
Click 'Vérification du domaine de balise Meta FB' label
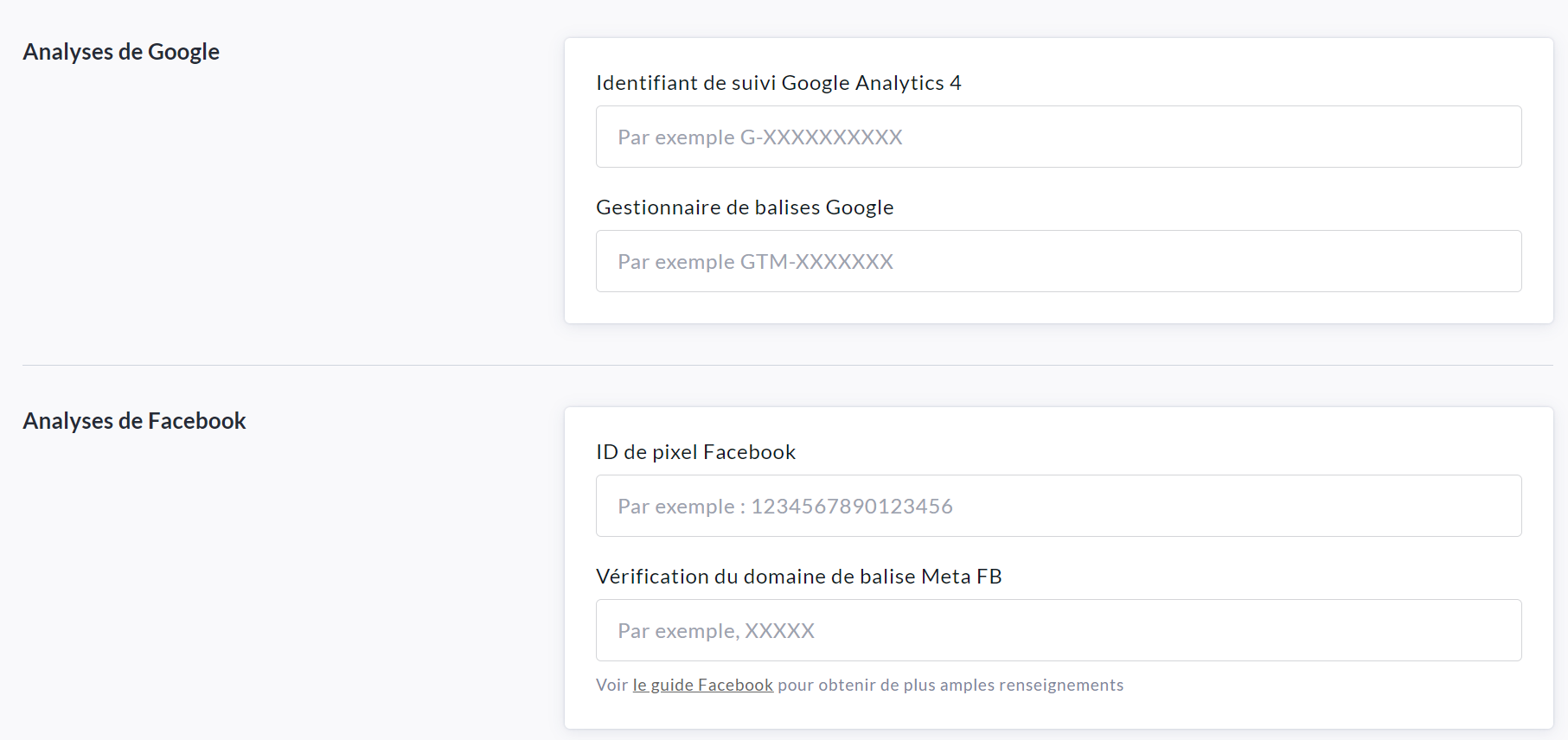pos(798,577)
